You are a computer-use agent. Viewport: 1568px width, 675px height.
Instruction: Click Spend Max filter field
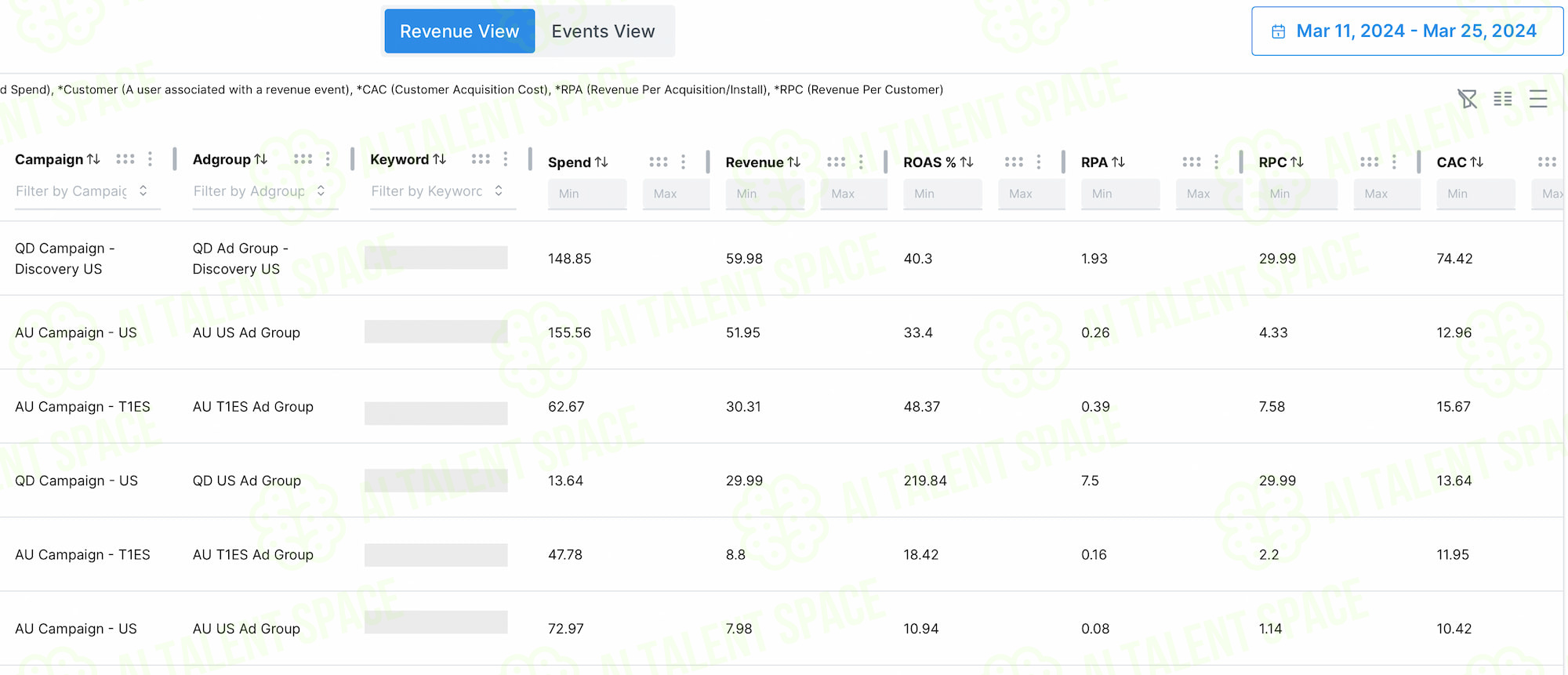click(676, 194)
